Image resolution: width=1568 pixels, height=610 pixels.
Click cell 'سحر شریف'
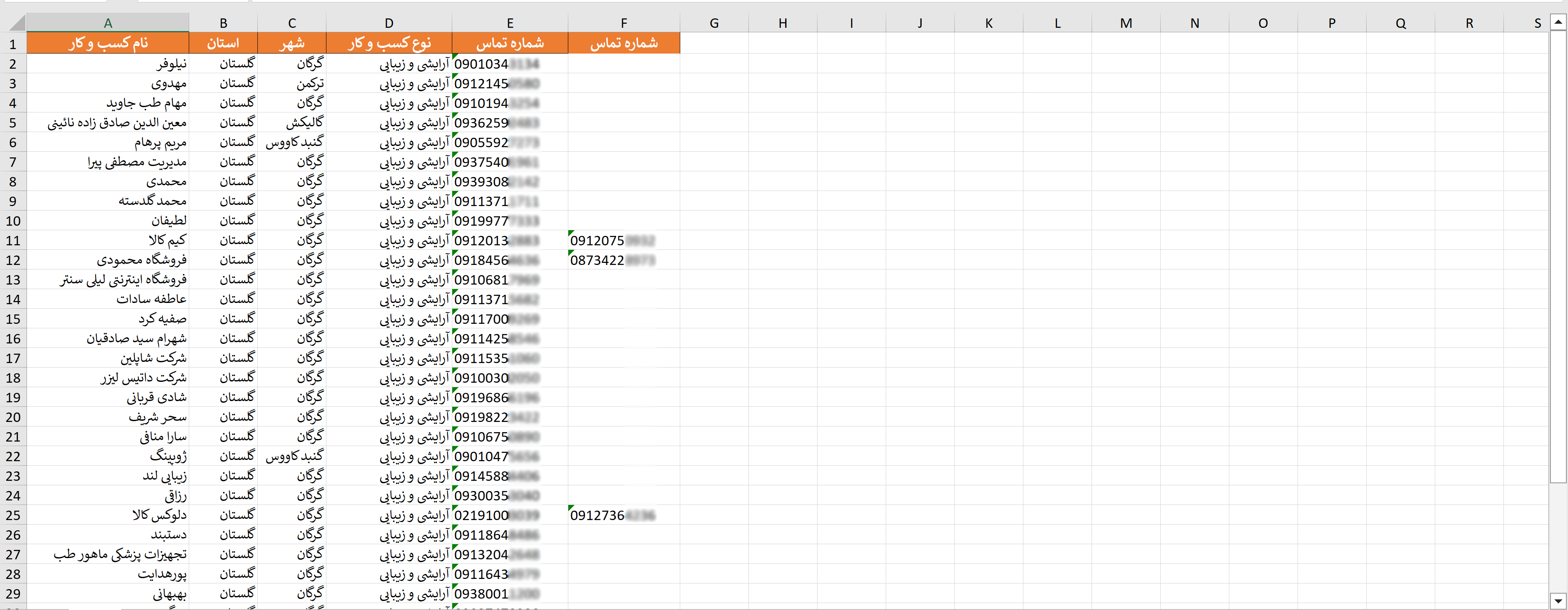(108, 417)
